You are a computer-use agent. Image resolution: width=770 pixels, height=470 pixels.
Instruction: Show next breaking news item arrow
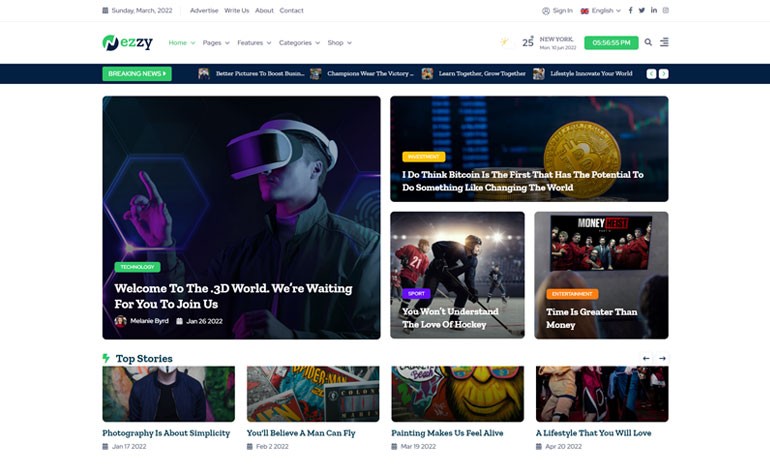pyautogui.click(x=663, y=74)
